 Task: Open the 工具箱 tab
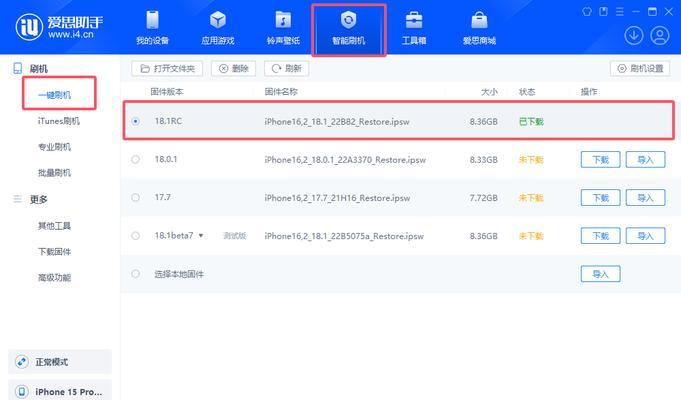(x=414, y=27)
